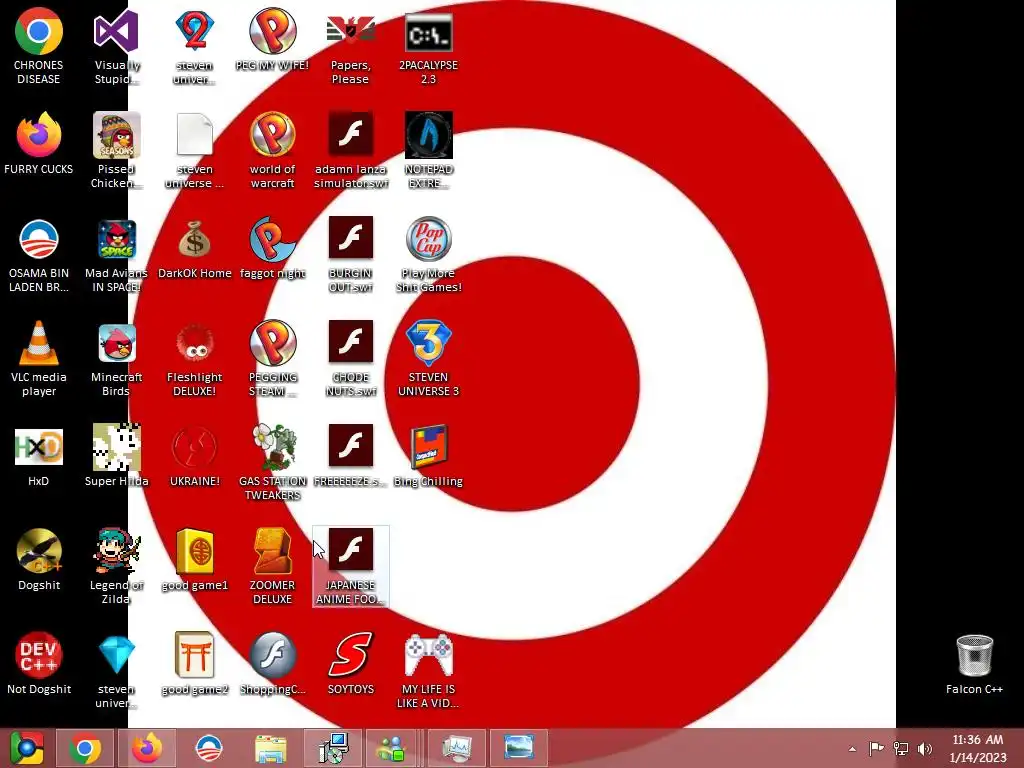The height and width of the screenshot is (768, 1024).
Task: Select the DarkOK Home money bag icon
Action: 195,249
